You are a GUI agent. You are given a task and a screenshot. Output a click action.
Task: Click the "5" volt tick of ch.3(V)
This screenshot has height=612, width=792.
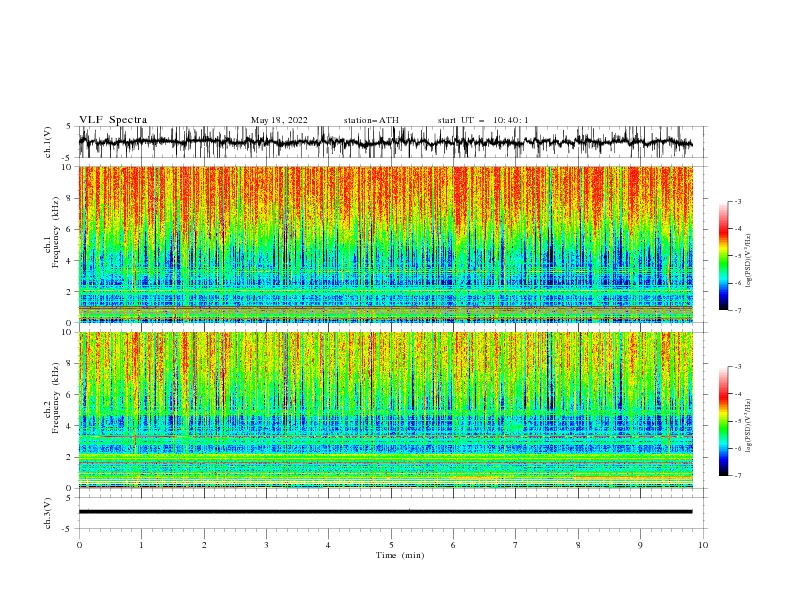(x=69, y=498)
